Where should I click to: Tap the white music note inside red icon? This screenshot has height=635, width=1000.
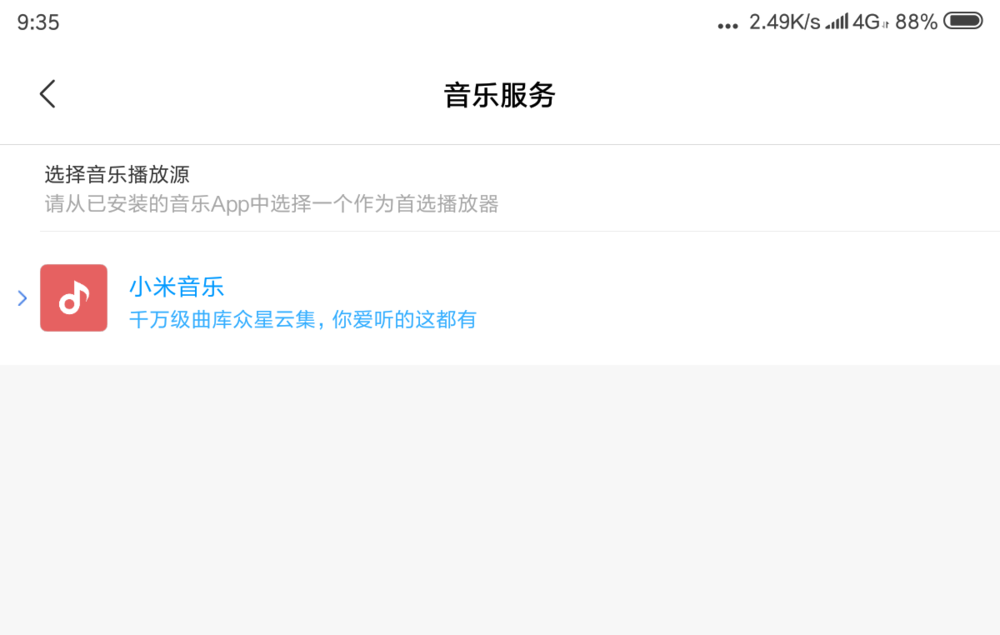(74, 298)
